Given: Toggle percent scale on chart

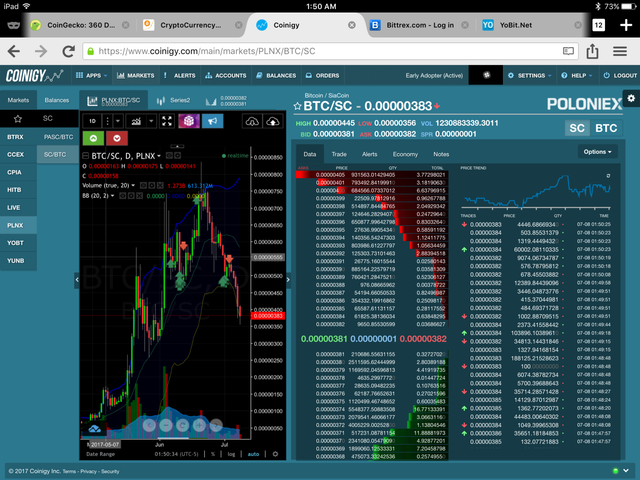Looking at the screenshot, I should point(213,454).
